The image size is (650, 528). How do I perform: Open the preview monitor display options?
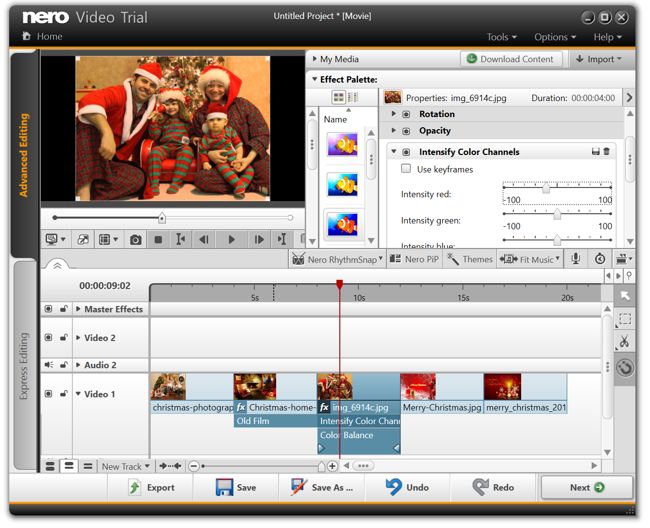pyautogui.click(x=56, y=240)
